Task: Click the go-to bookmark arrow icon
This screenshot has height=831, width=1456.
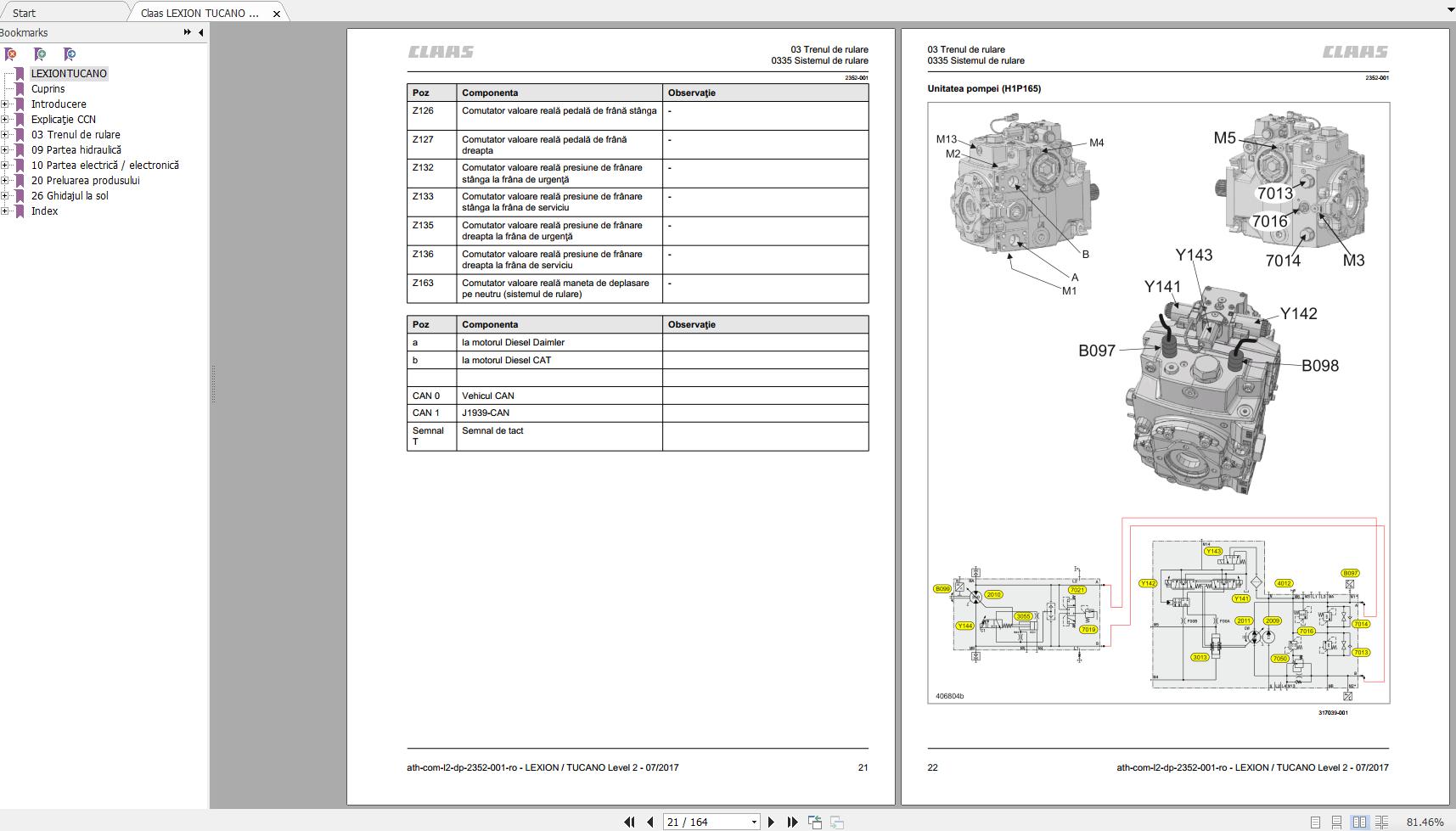Action: click(70, 54)
